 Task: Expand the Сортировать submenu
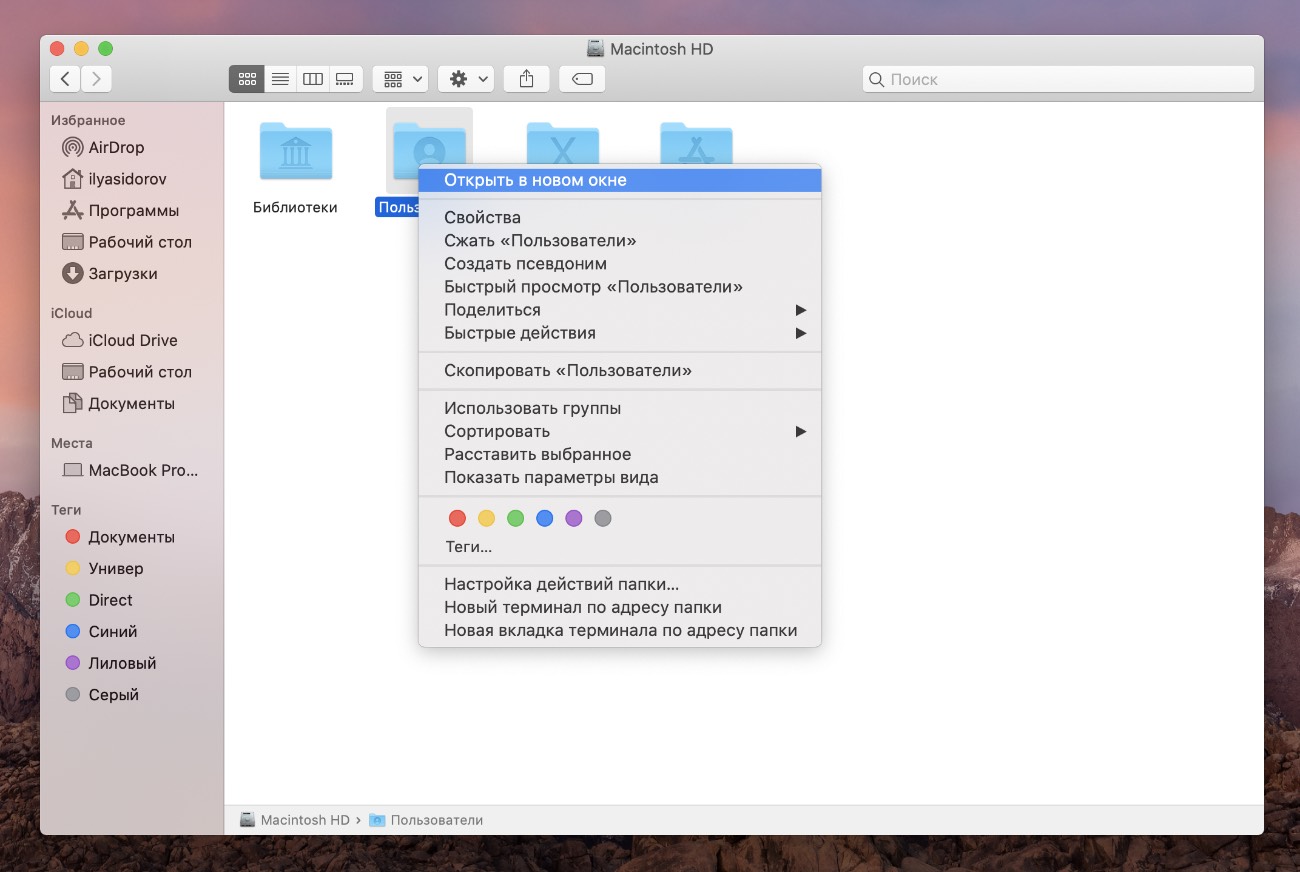[620, 431]
